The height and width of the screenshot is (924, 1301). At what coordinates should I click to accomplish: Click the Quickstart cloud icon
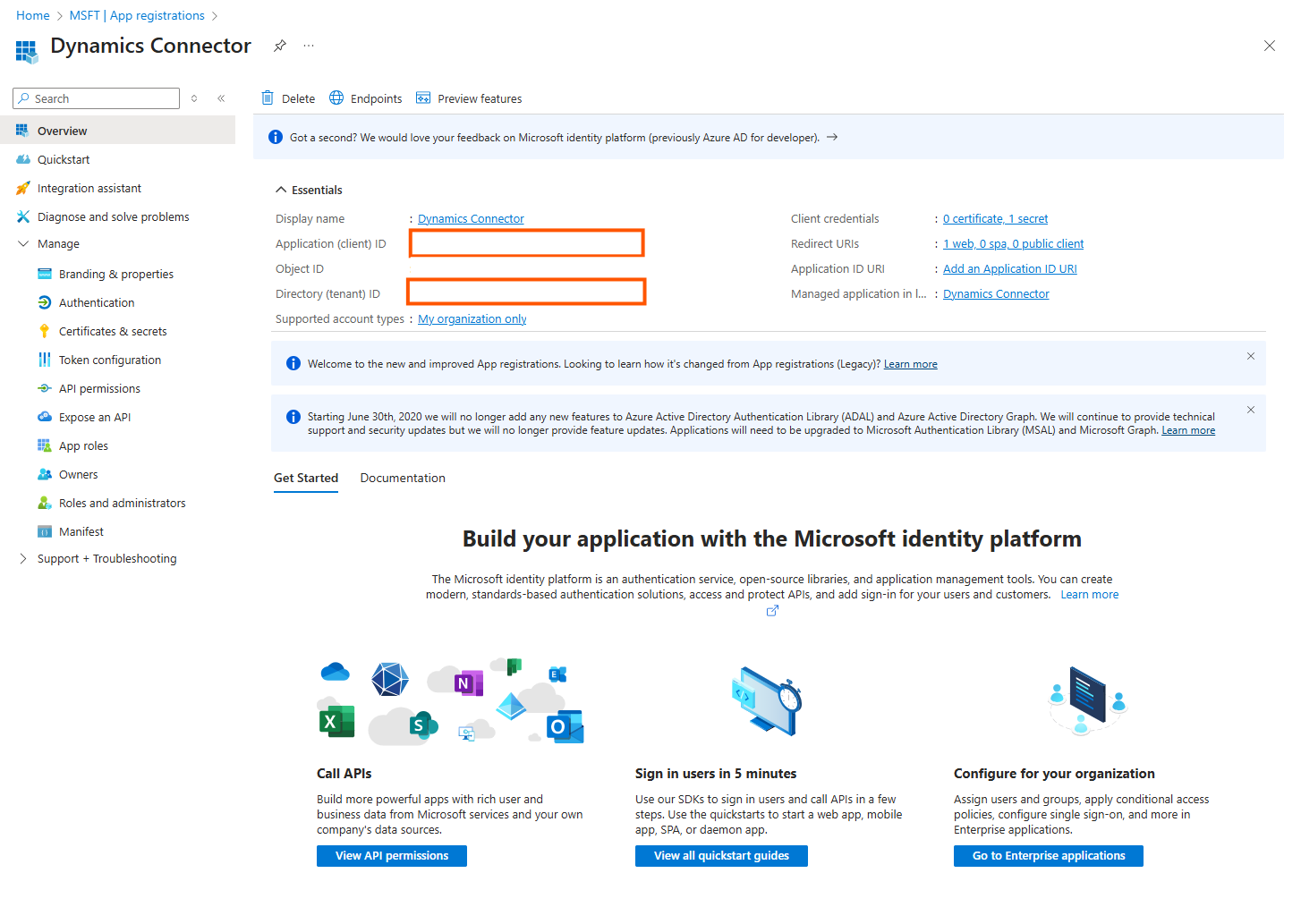pos(23,159)
